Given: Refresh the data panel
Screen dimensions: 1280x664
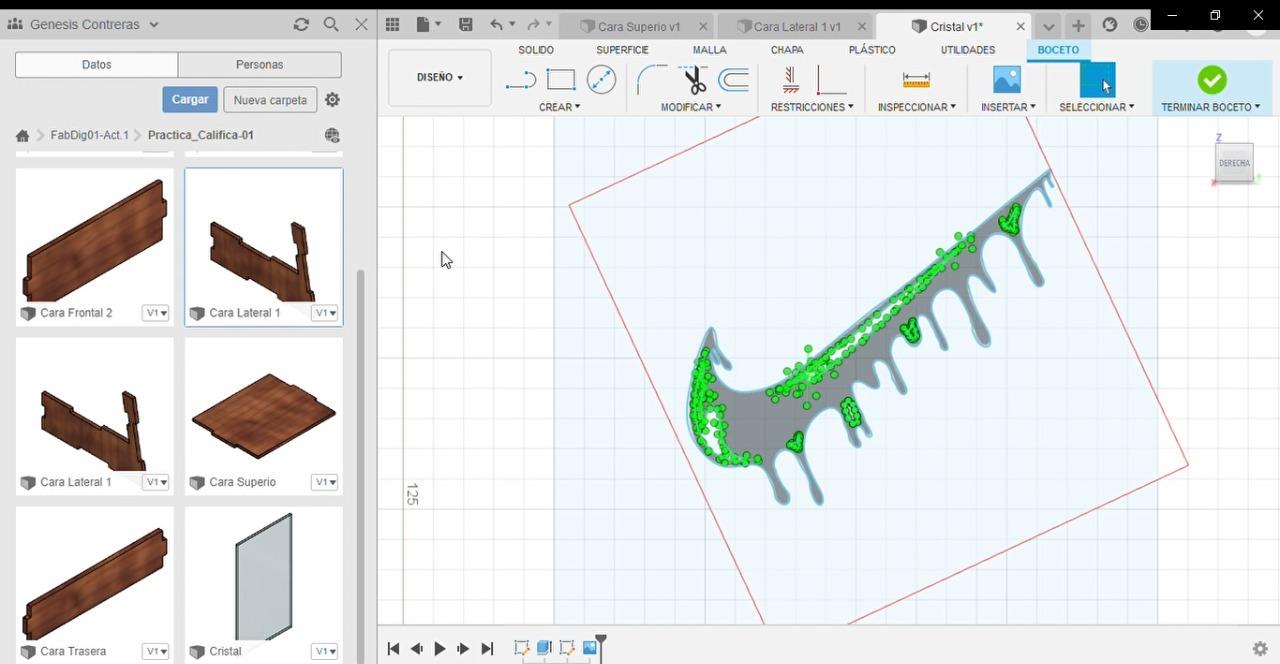Looking at the screenshot, I should tap(301, 24).
